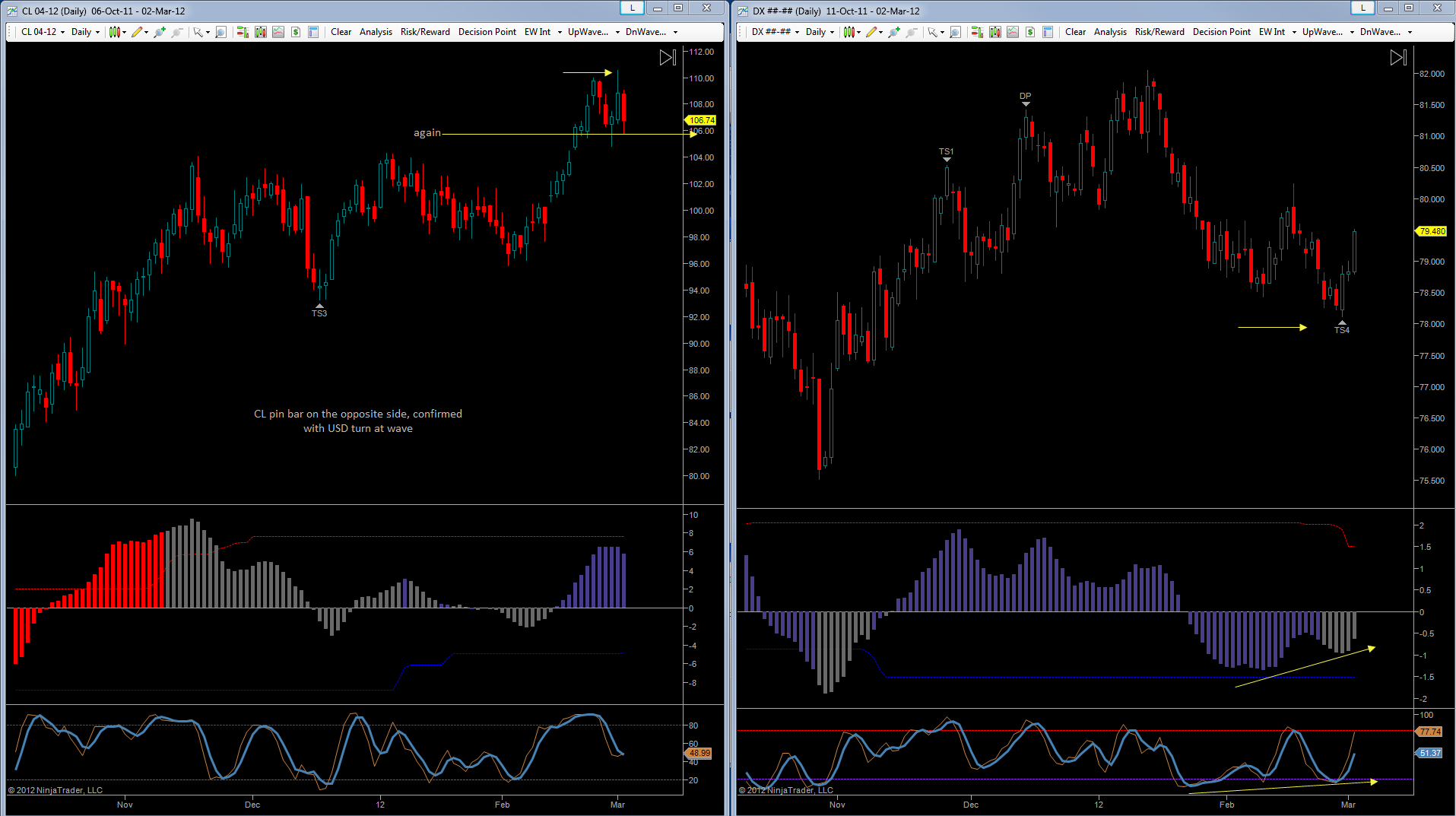Click the zoom frame magnifier in DX chart
This screenshot has width=1456, height=816.
point(955,32)
